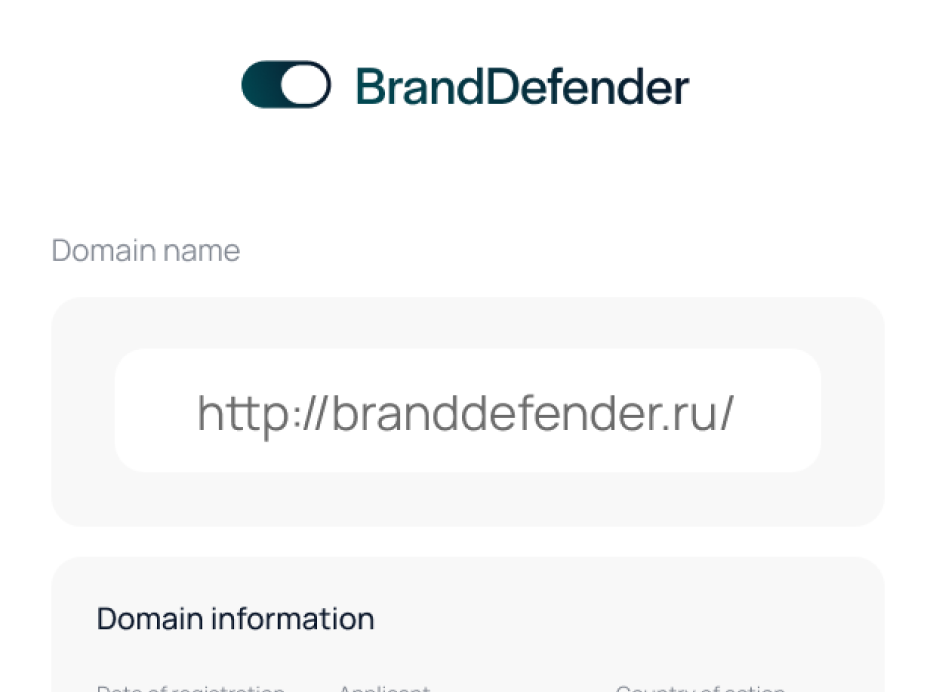The height and width of the screenshot is (692, 936).
Task: Click the BrandDefender wordmark text
Action: point(522,87)
